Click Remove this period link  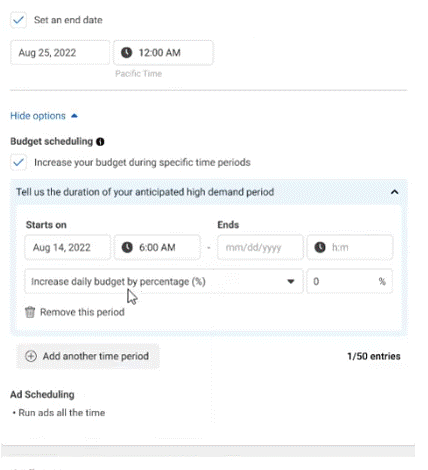click(82, 312)
